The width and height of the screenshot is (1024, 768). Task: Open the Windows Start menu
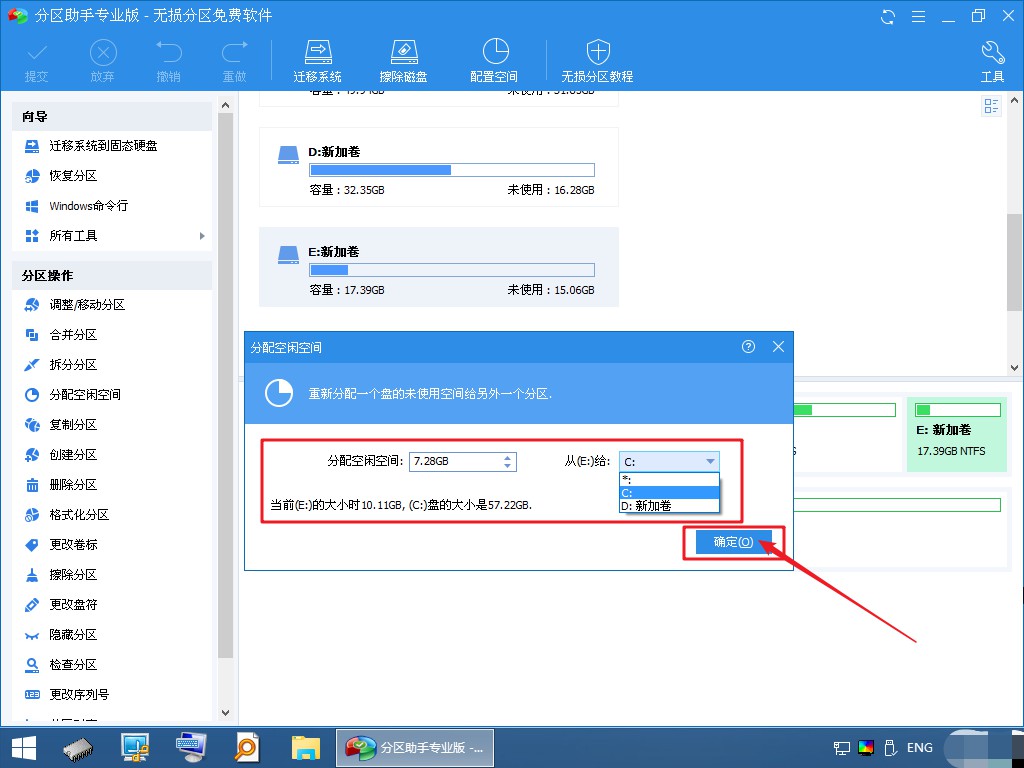[x=24, y=748]
